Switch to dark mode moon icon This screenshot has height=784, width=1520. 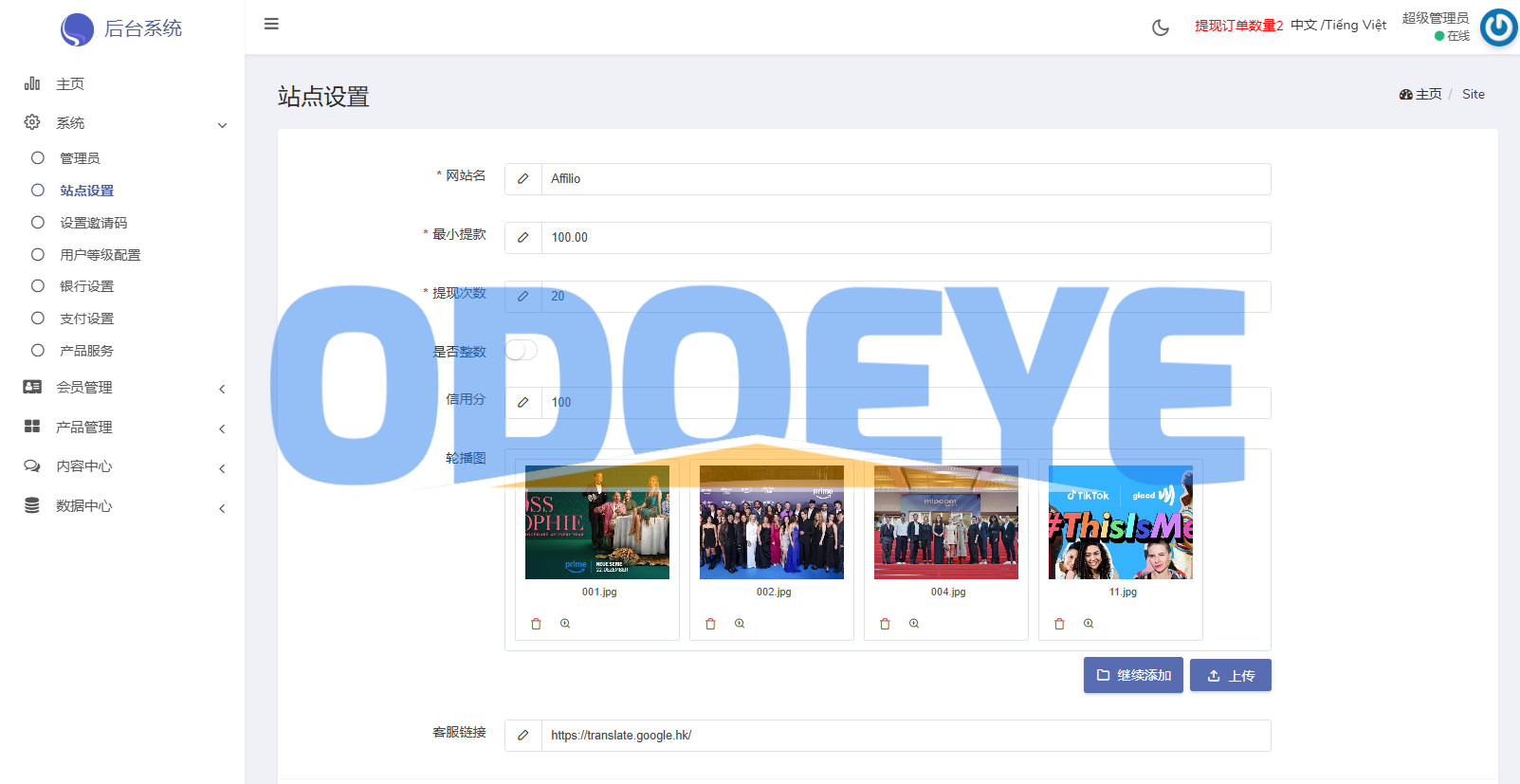[x=1161, y=27]
